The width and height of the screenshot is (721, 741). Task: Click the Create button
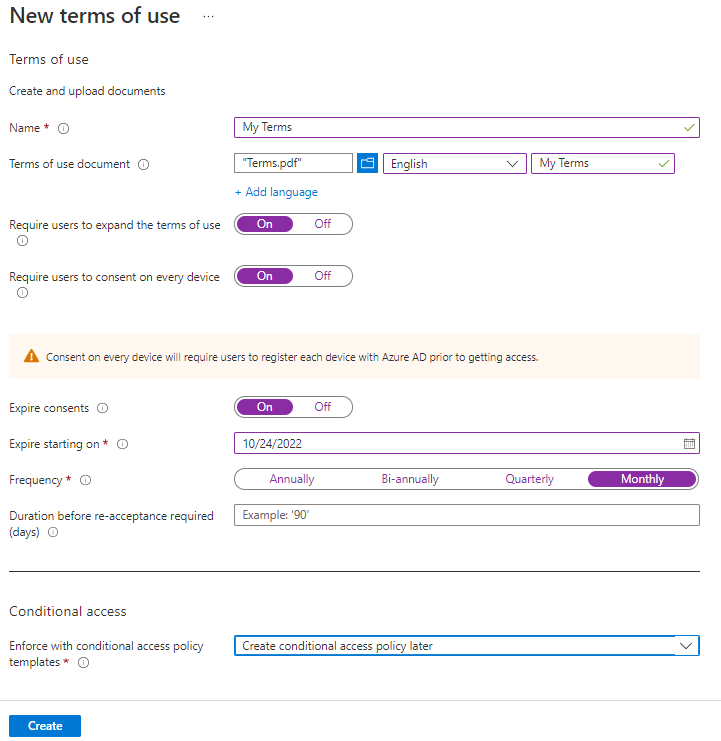45,726
